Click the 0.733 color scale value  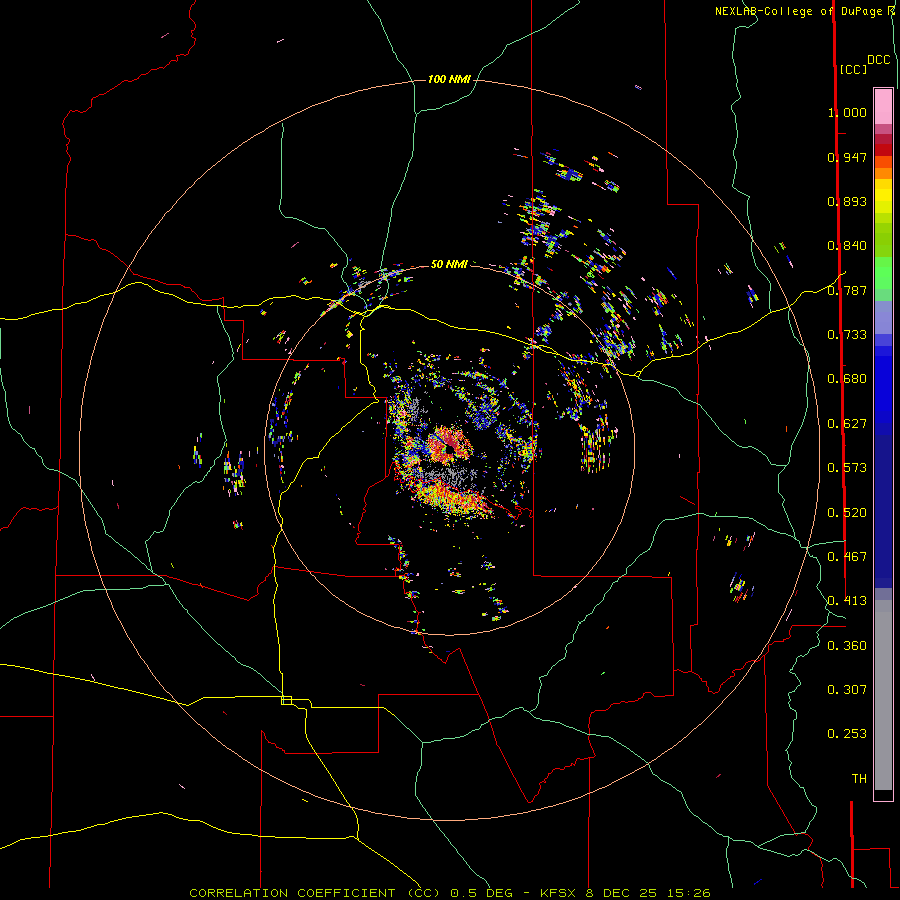(847, 335)
